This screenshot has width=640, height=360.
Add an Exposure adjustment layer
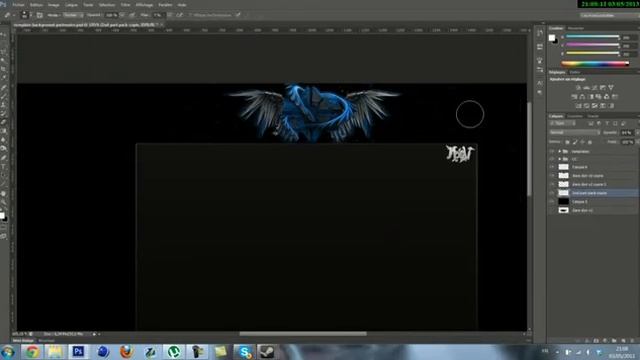[603, 88]
